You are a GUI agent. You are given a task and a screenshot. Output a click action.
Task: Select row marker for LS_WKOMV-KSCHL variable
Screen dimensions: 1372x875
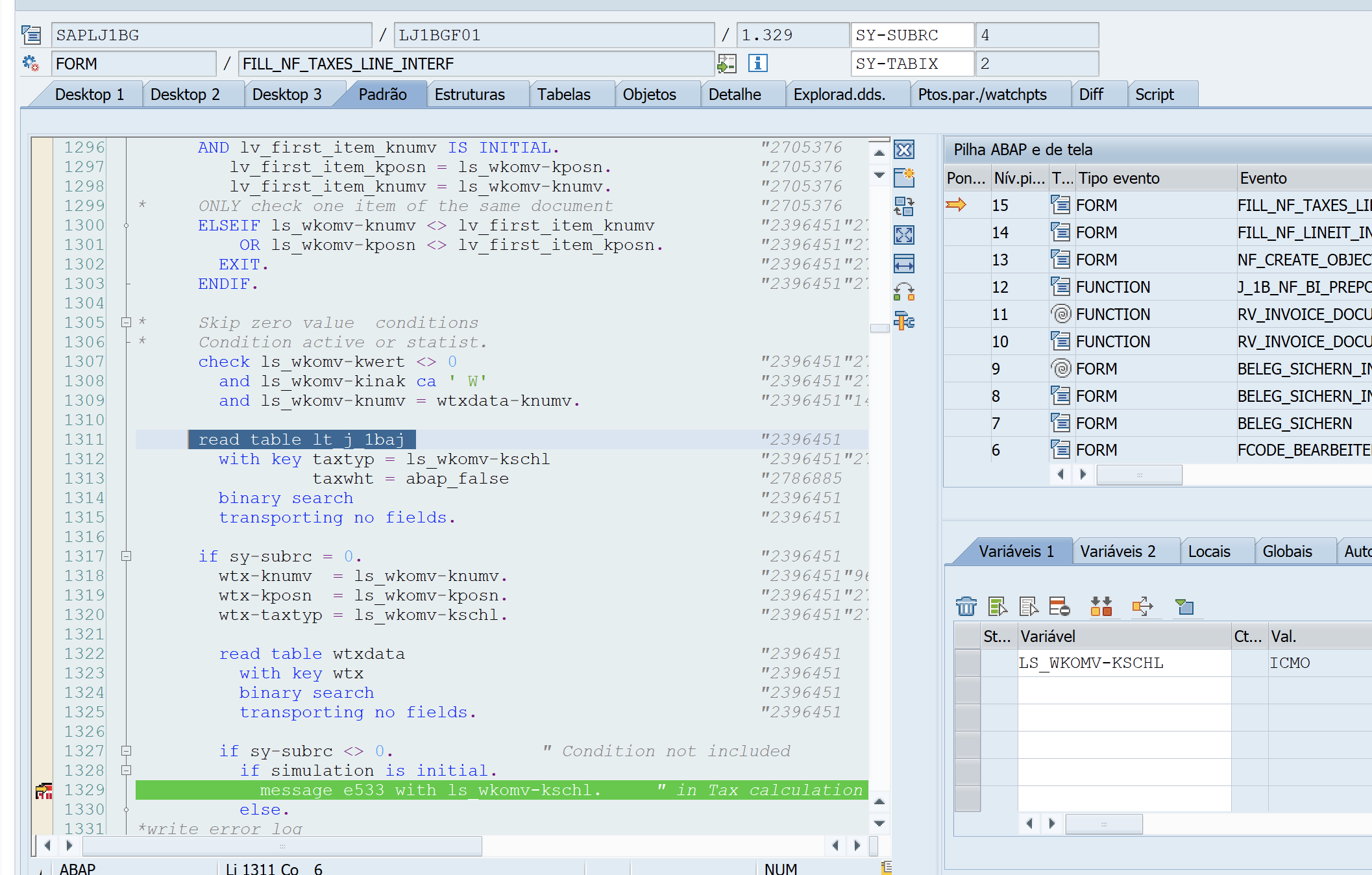pyautogui.click(x=967, y=663)
